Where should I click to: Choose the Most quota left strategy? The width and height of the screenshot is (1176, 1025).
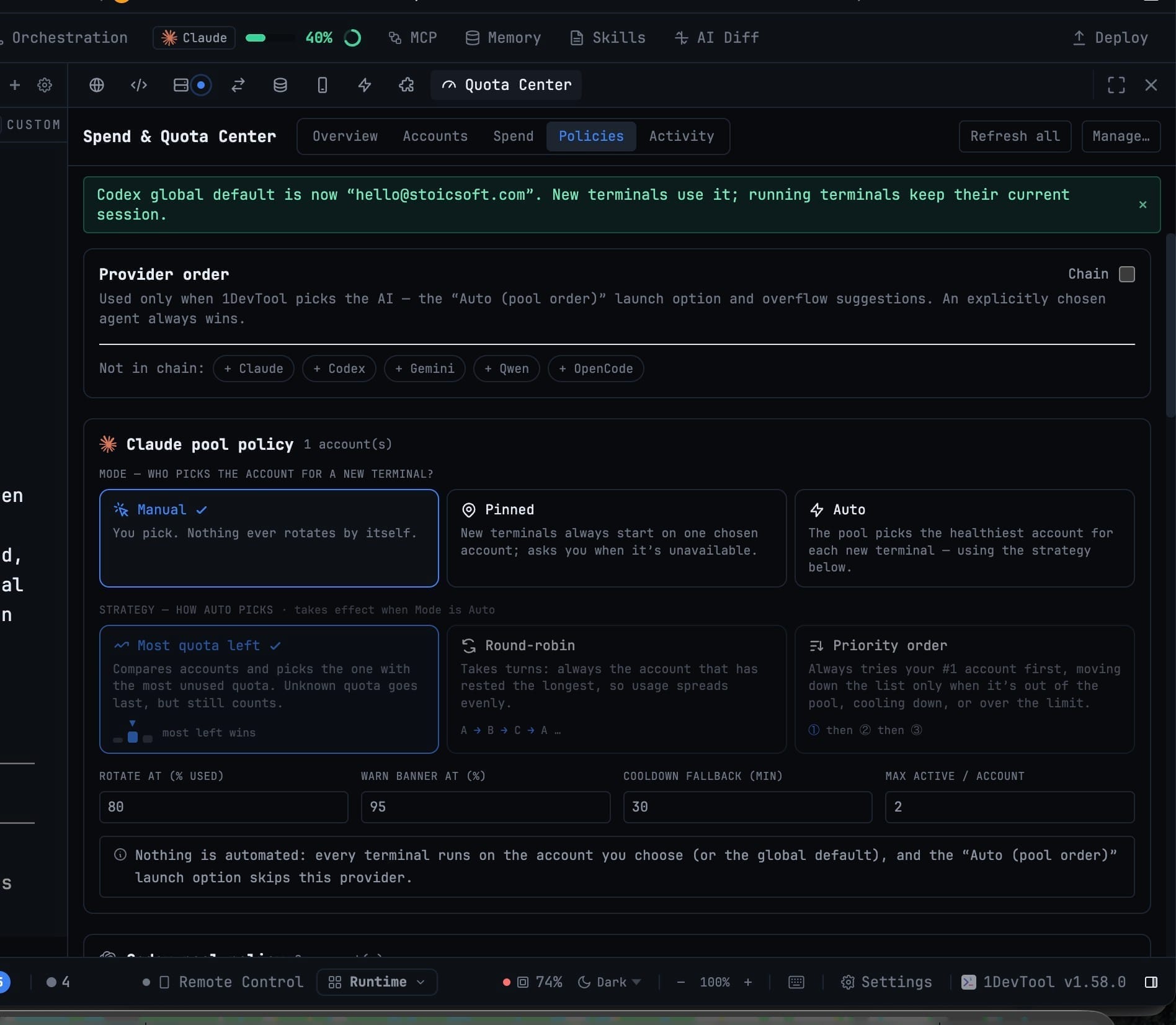pyautogui.click(x=269, y=689)
